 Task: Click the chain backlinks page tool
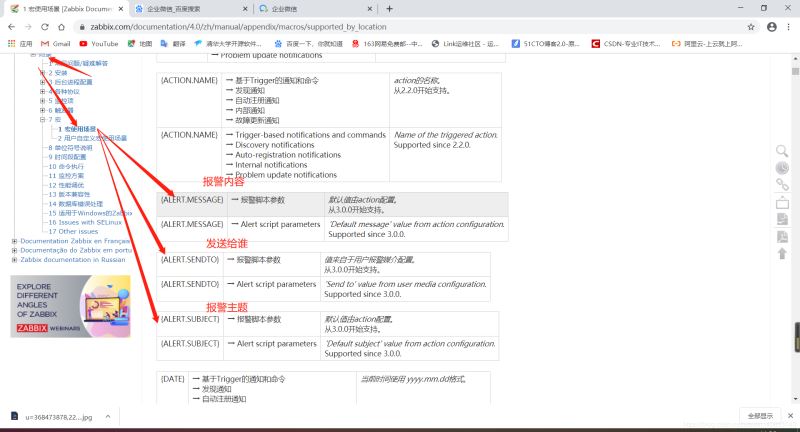782,185
